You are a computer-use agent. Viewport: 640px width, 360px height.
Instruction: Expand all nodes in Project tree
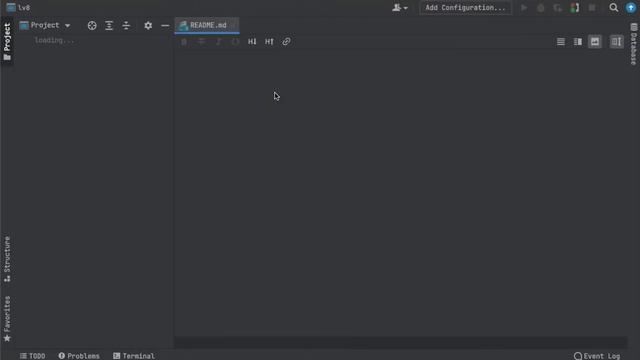pyautogui.click(x=109, y=25)
